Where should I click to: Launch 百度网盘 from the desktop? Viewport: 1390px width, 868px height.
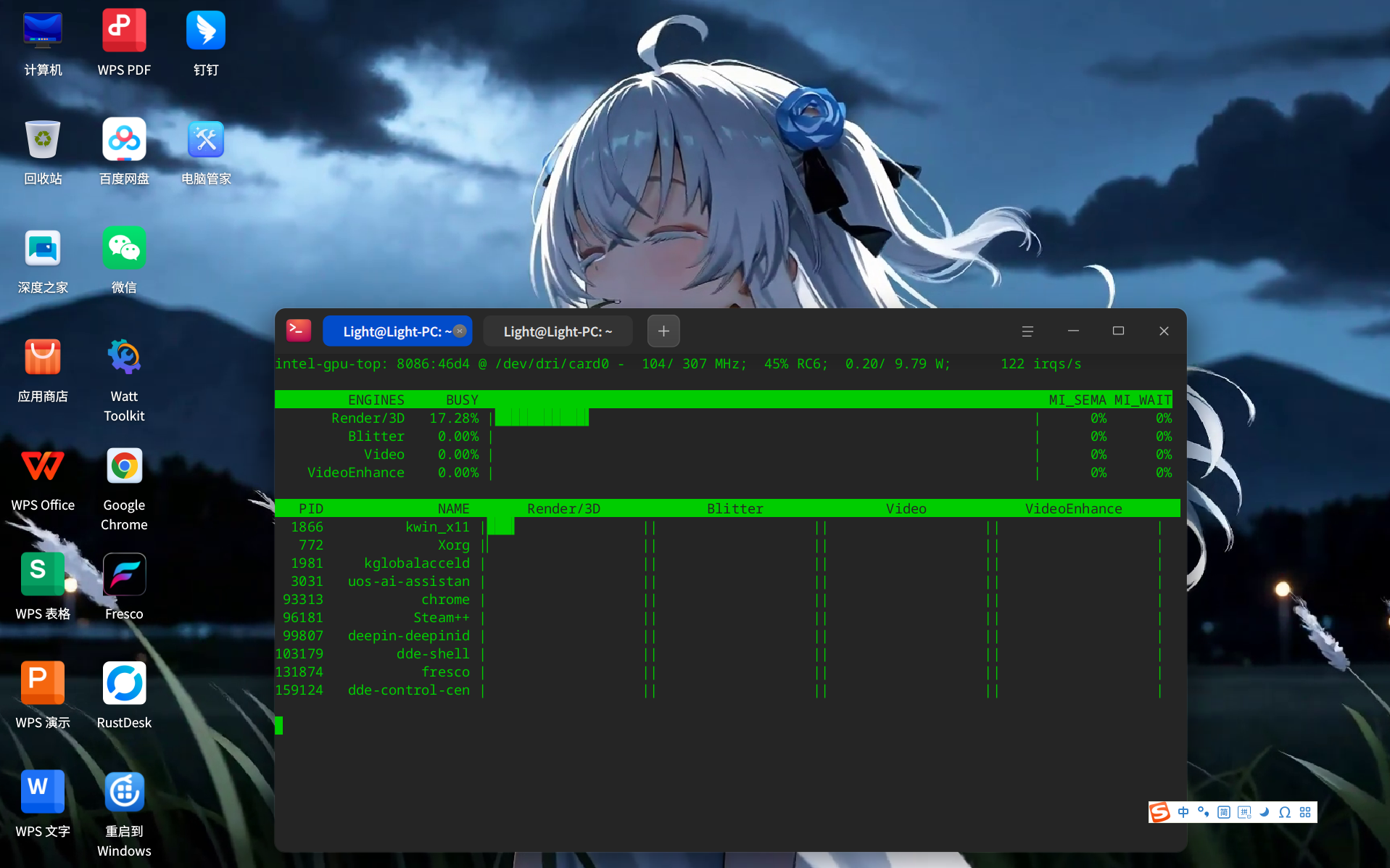point(124,152)
